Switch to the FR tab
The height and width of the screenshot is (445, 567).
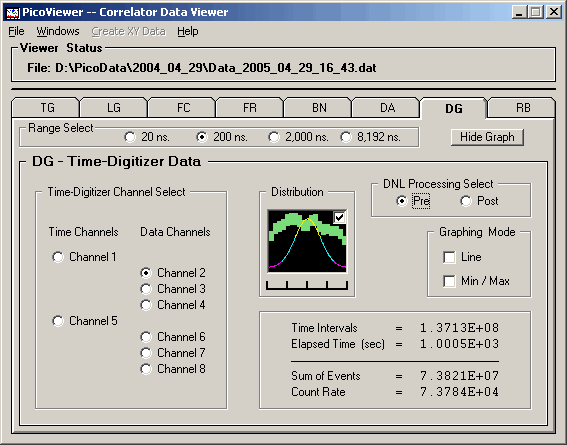click(250, 107)
